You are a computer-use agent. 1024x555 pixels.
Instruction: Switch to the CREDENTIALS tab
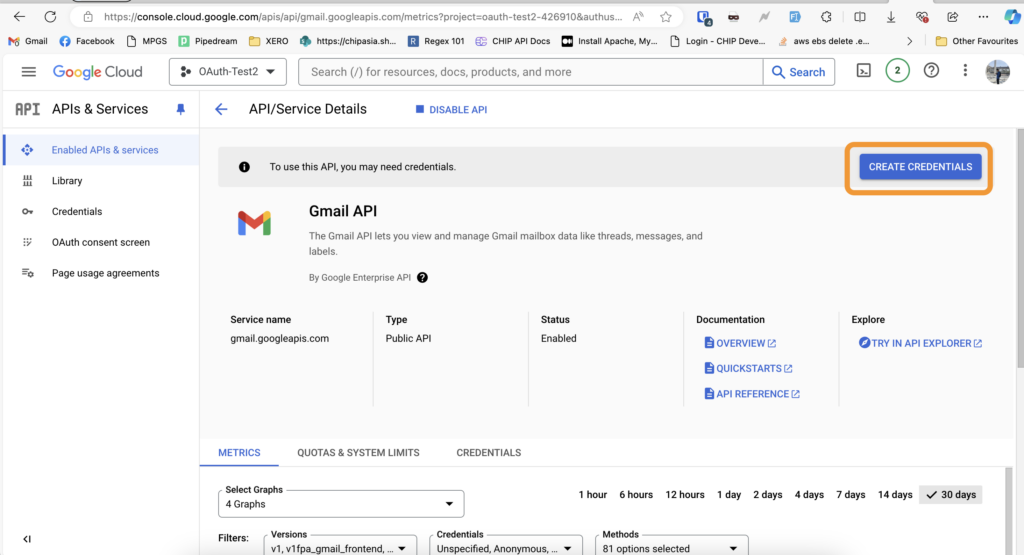[488, 452]
